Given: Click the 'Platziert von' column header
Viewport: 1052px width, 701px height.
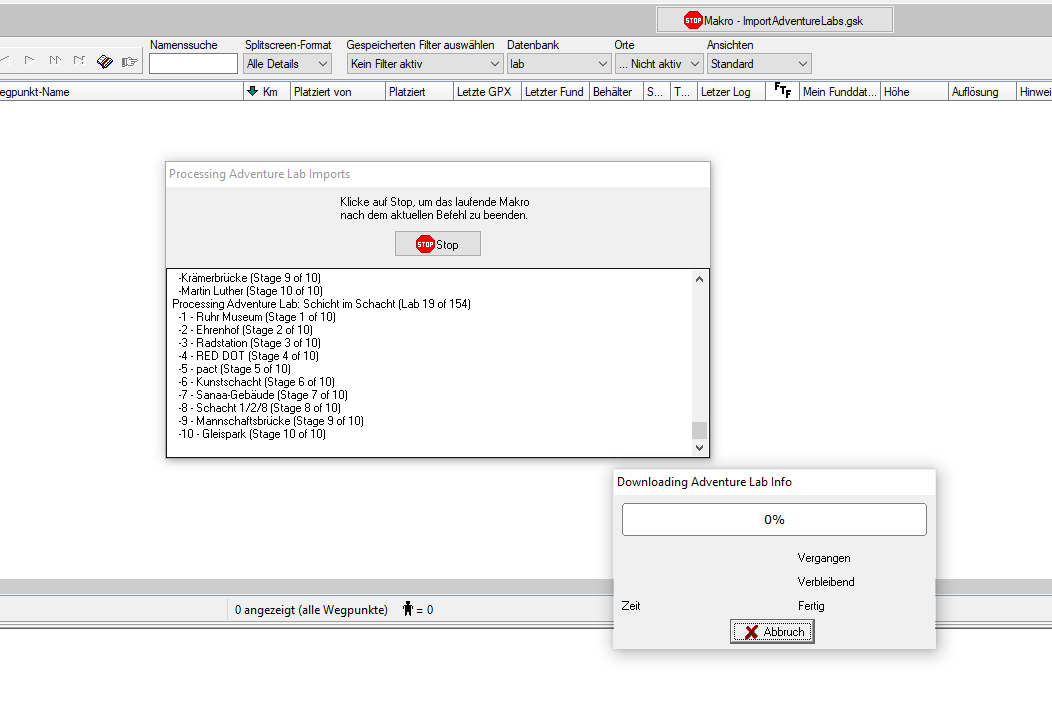Looking at the screenshot, I should tap(337, 92).
